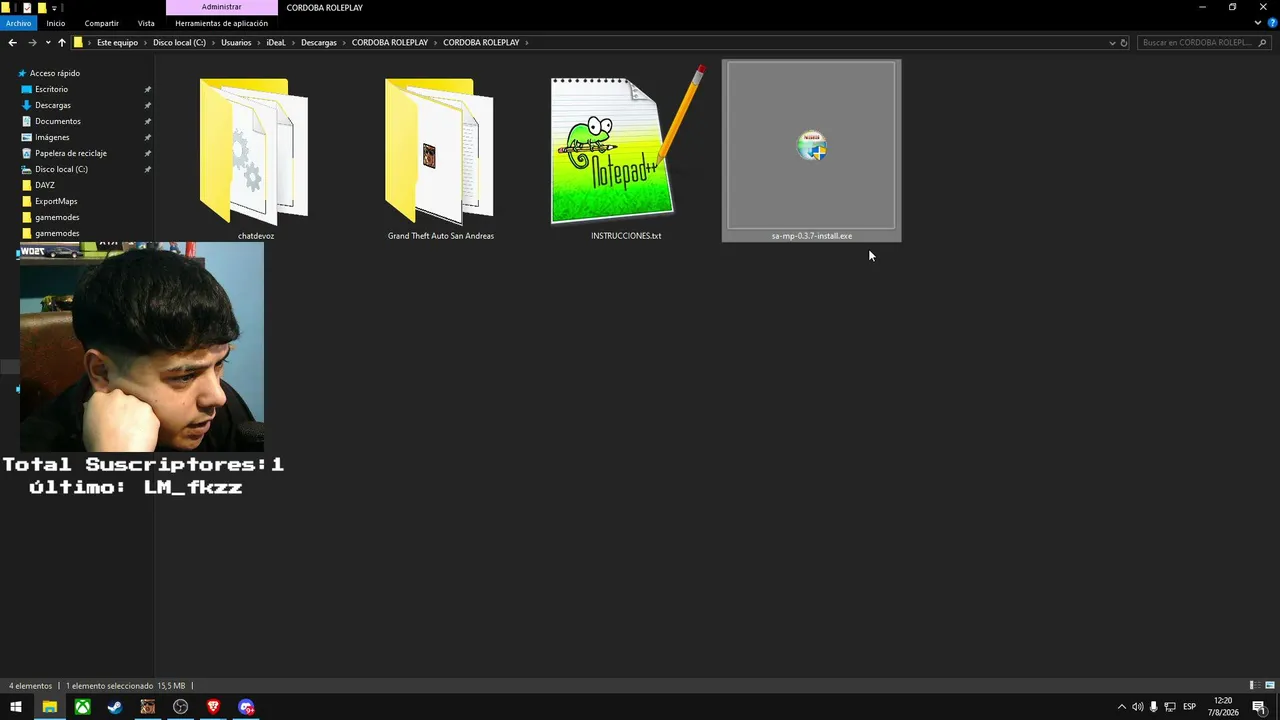Select the sa-mp-0.3.7-install.exe installer icon
The height and width of the screenshot is (720, 1280).
pyautogui.click(x=811, y=146)
